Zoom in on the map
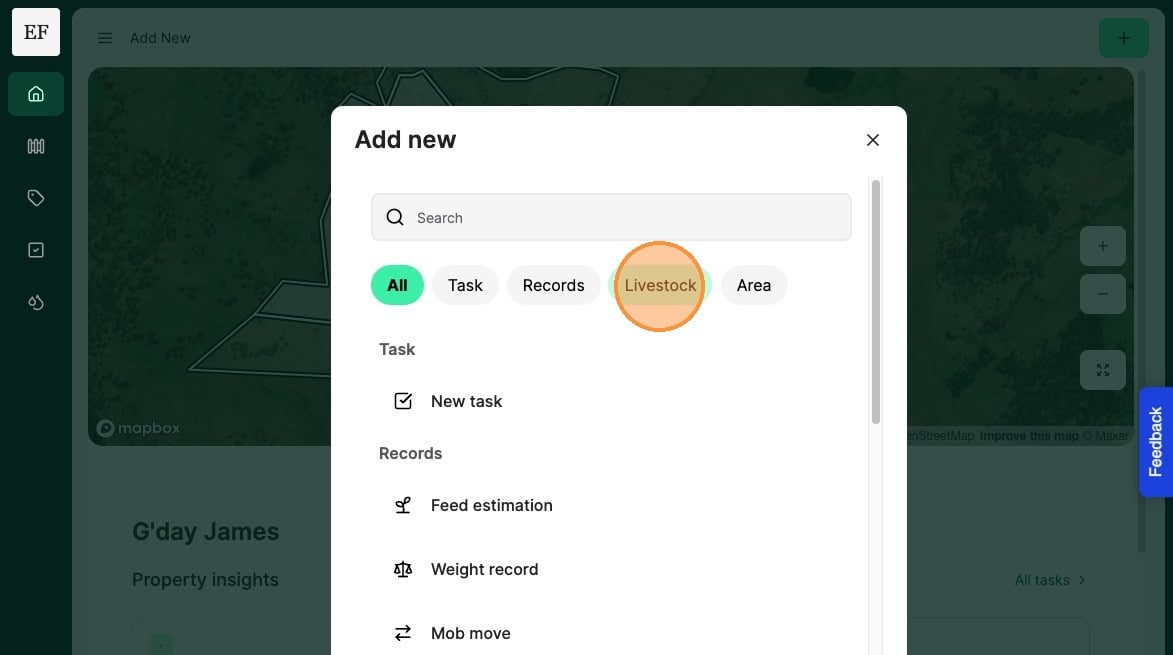Image resolution: width=1173 pixels, height=655 pixels. (x=1103, y=246)
